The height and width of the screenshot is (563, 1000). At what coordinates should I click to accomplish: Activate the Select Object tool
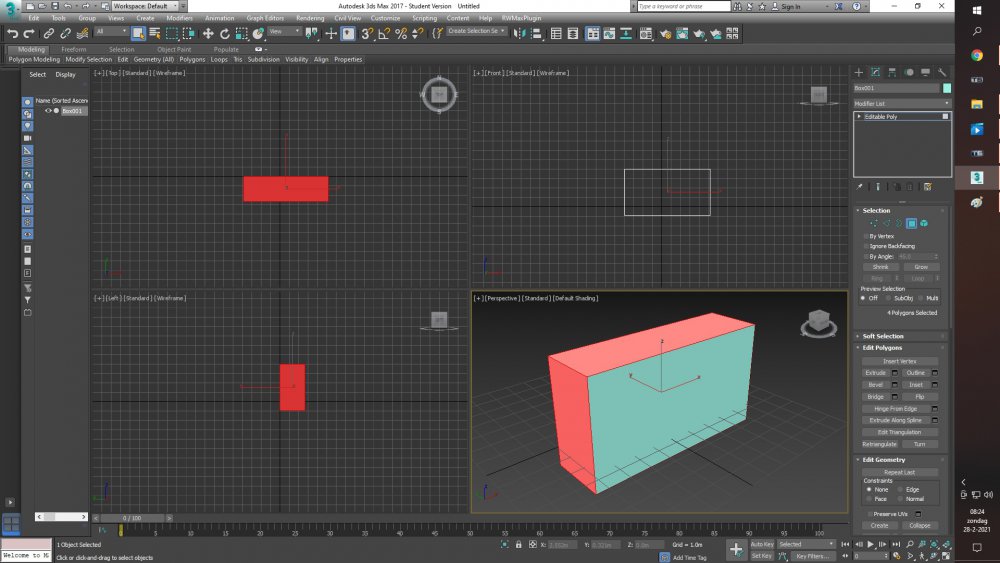pos(137,33)
